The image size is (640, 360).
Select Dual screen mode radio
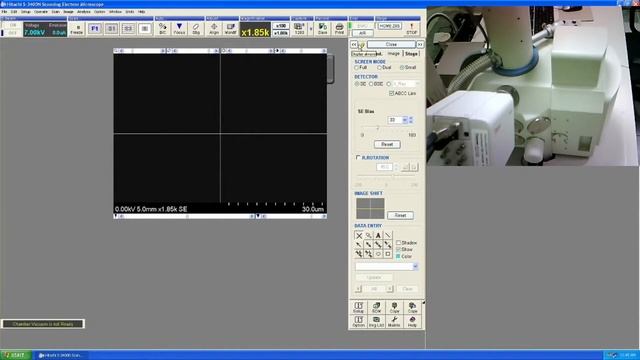point(380,67)
